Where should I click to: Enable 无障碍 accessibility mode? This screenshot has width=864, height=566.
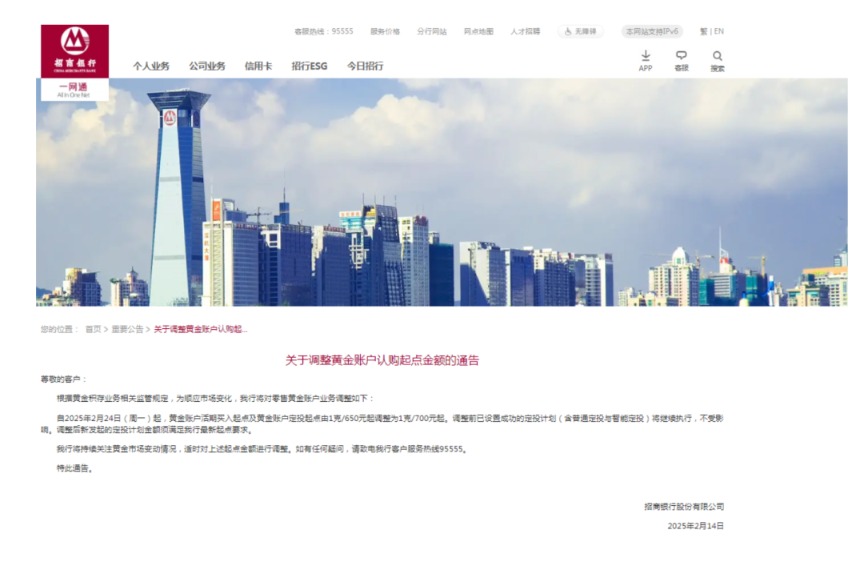pos(580,31)
